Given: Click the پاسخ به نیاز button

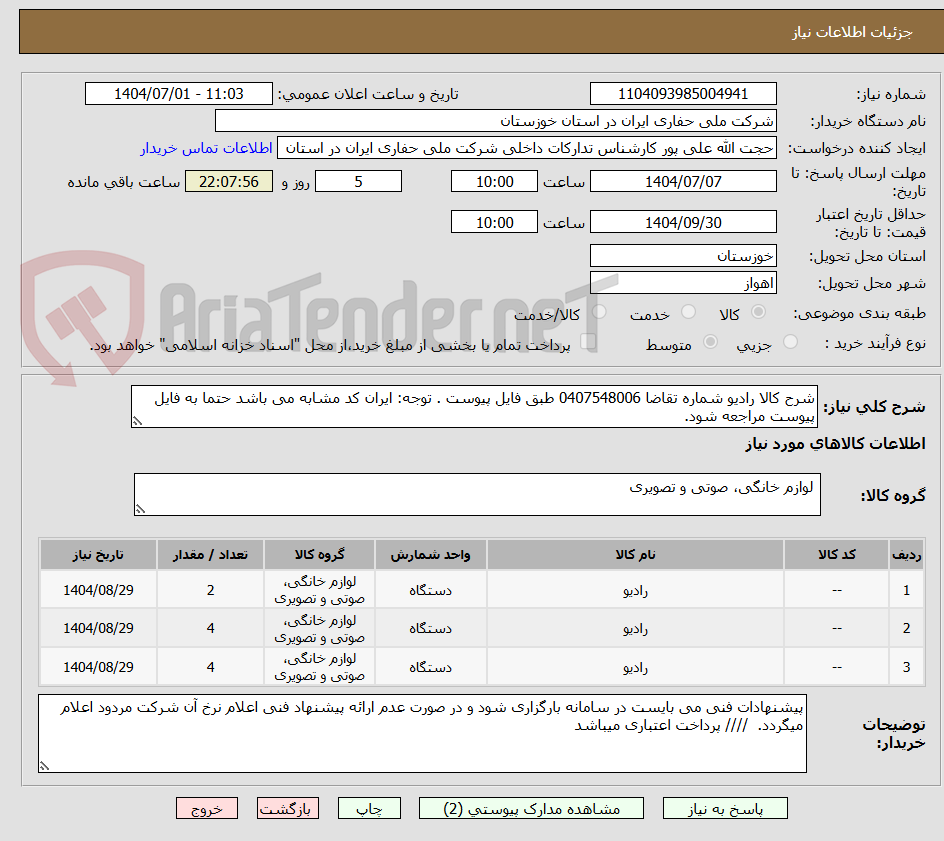Looking at the screenshot, I should point(725,808).
